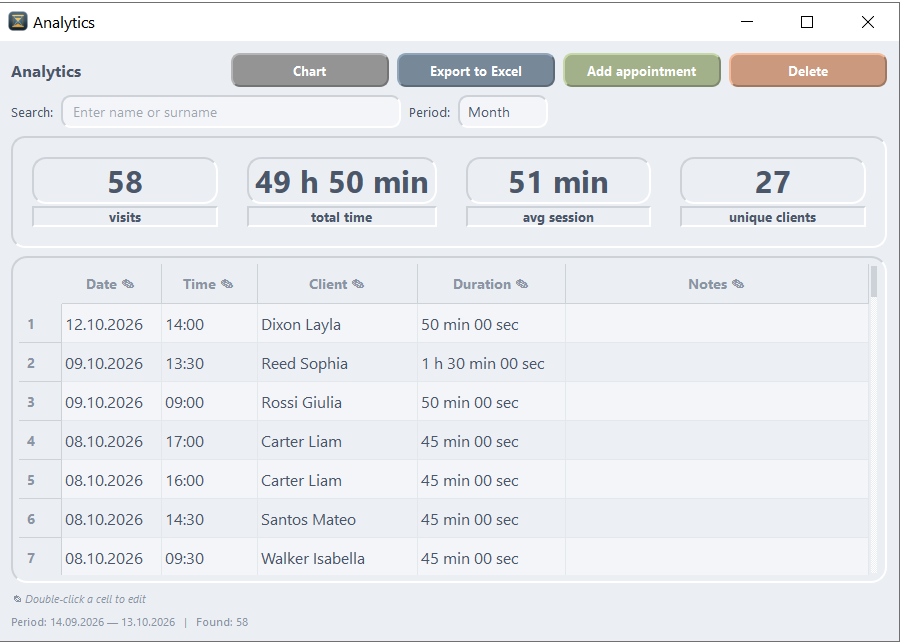Maximize the Analytics window
Image resolution: width=900 pixels, height=644 pixels.
(x=807, y=22)
